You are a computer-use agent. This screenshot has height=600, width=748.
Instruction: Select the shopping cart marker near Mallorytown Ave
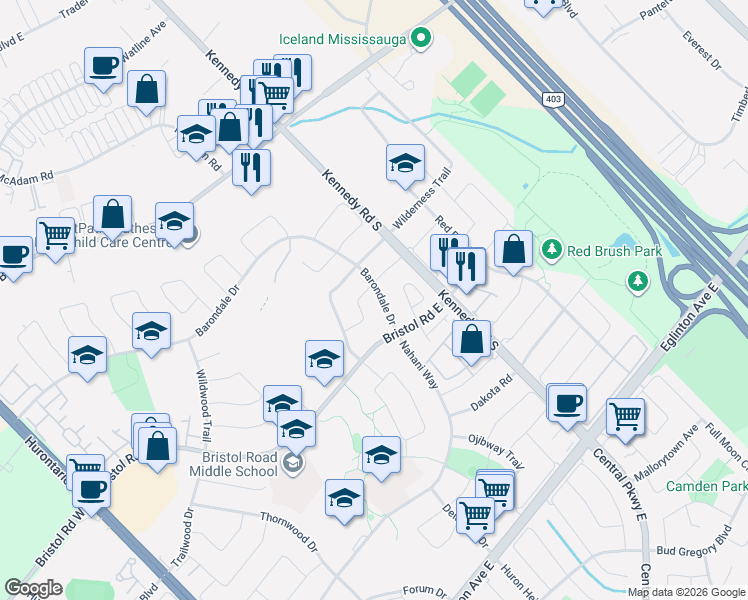pos(625,418)
